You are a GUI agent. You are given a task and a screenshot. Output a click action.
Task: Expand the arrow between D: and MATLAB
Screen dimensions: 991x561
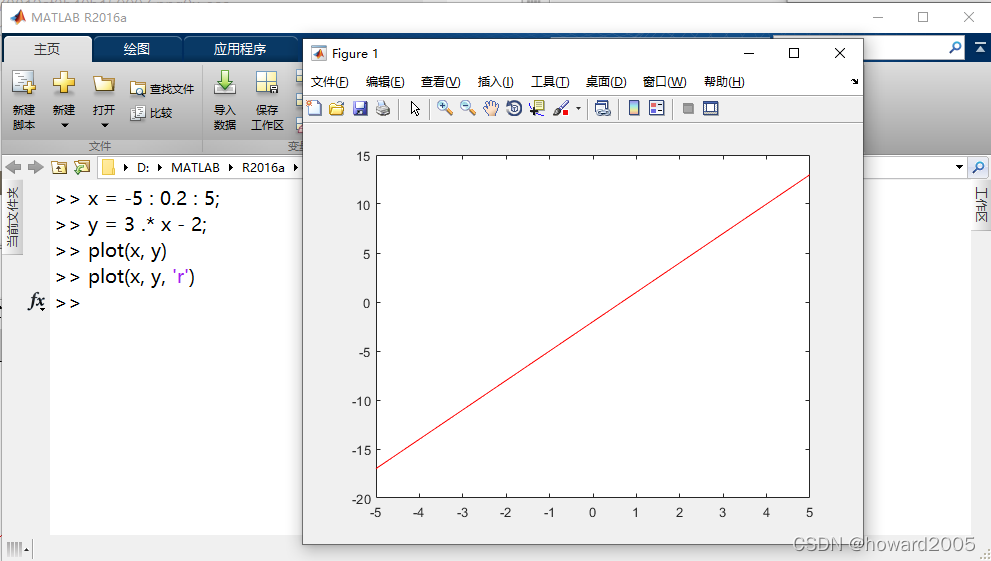coord(160,167)
